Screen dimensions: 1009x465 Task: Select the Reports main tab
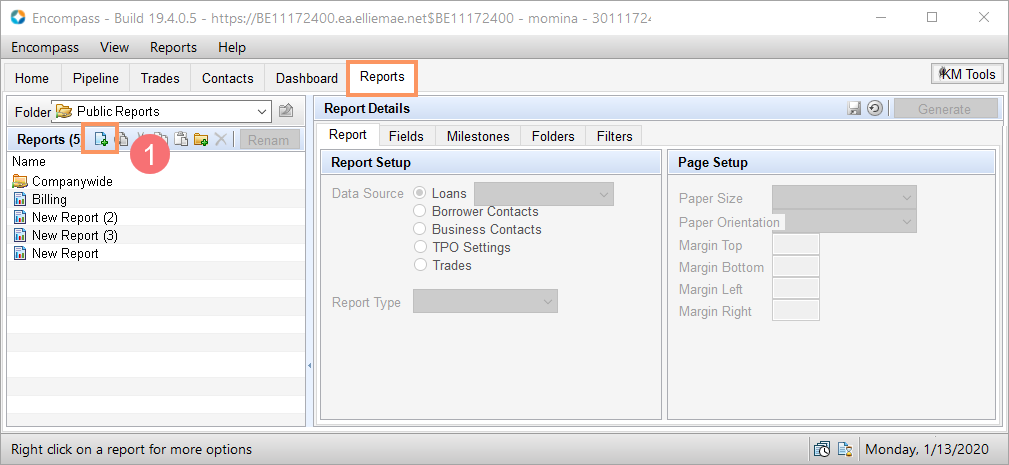382,77
